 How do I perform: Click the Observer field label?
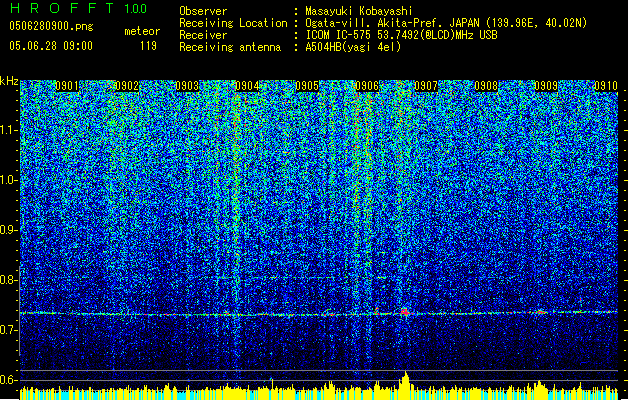[203, 11]
